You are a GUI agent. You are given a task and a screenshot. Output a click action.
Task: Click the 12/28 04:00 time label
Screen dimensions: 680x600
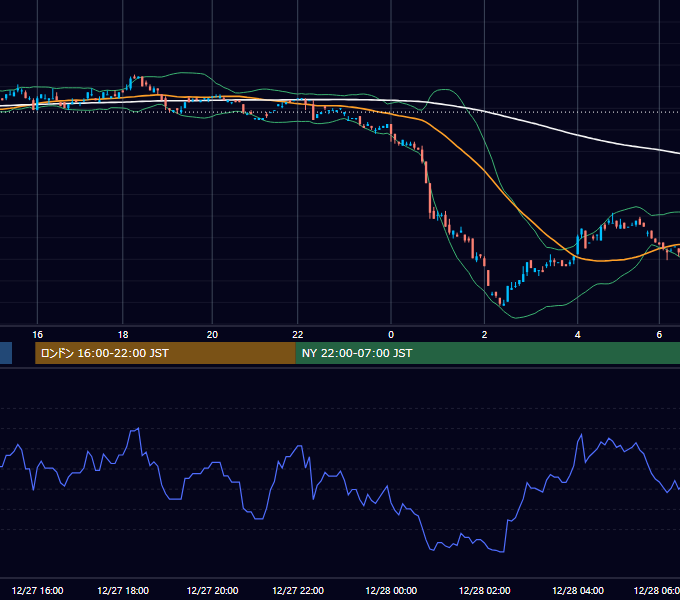coord(578,590)
